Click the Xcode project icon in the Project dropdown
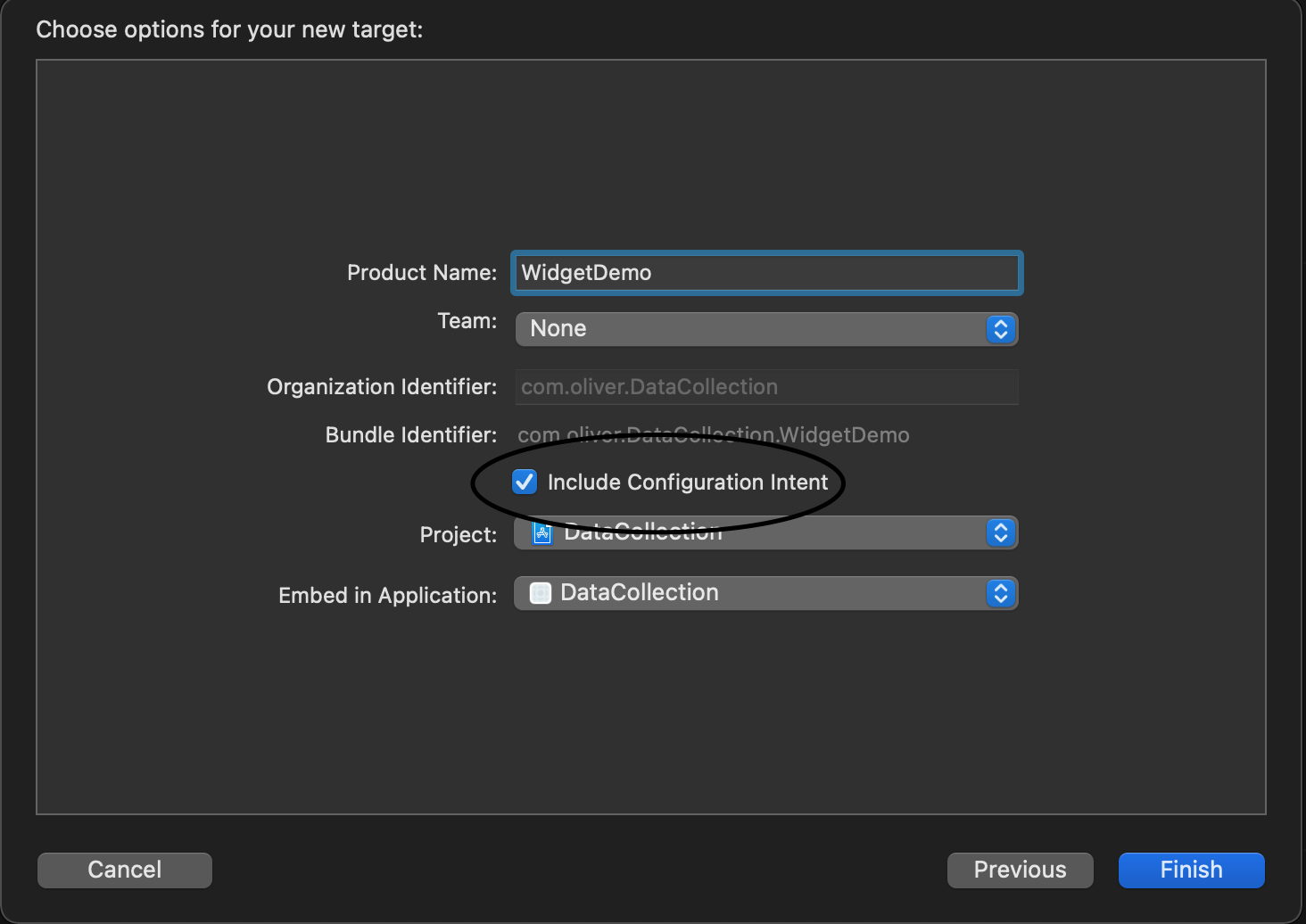Image resolution: width=1306 pixels, height=924 pixels. tap(542, 533)
